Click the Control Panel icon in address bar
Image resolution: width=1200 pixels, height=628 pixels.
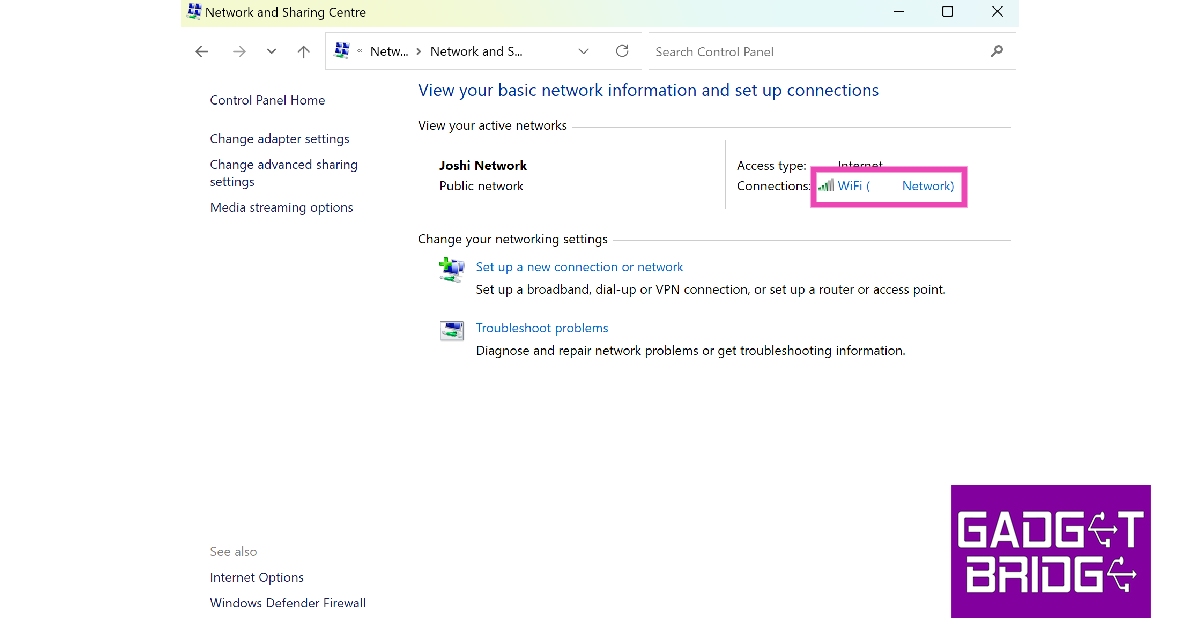pos(342,51)
